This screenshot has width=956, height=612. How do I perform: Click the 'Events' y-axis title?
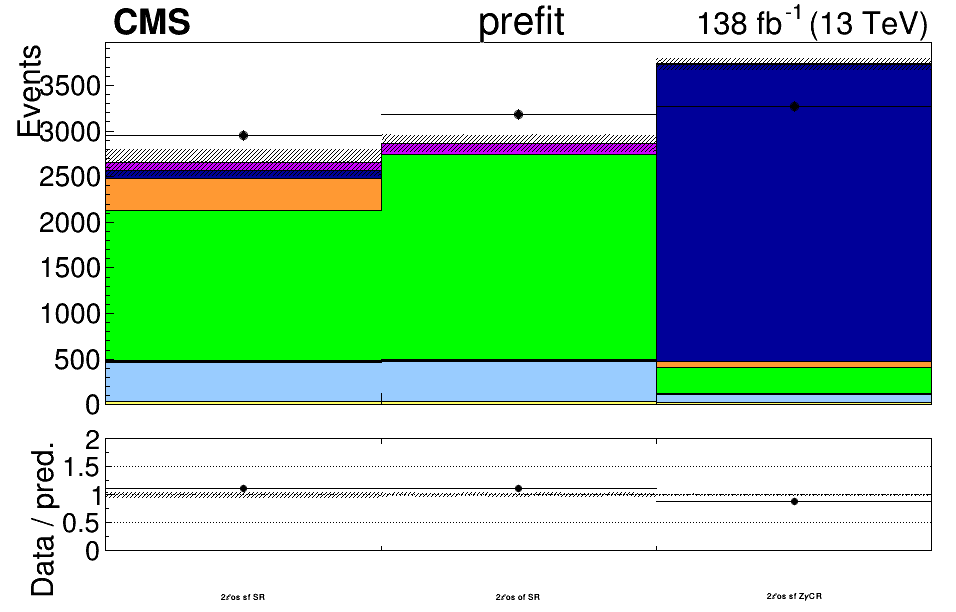pyautogui.click(x=29, y=91)
